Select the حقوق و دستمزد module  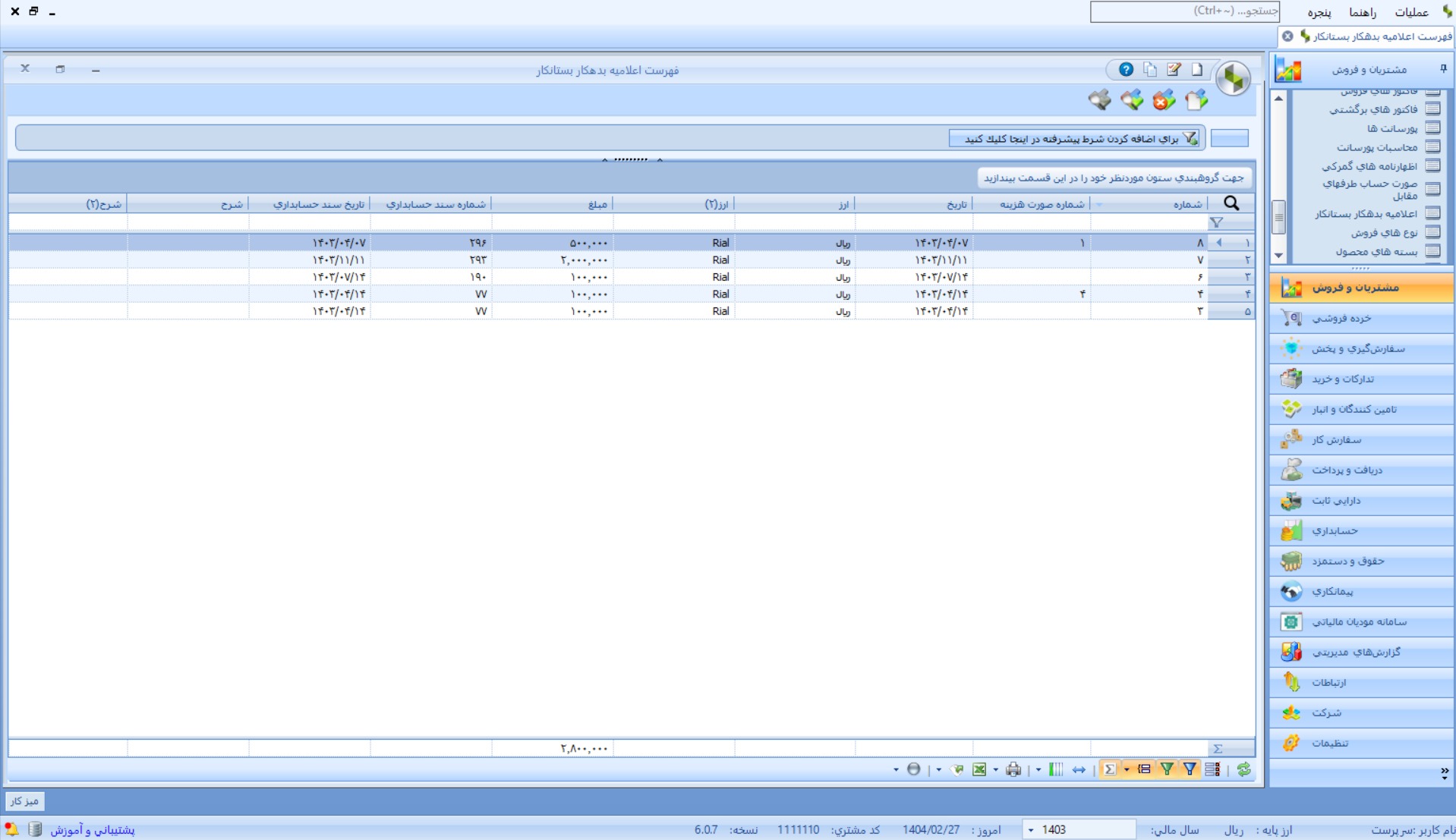(x=1361, y=561)
